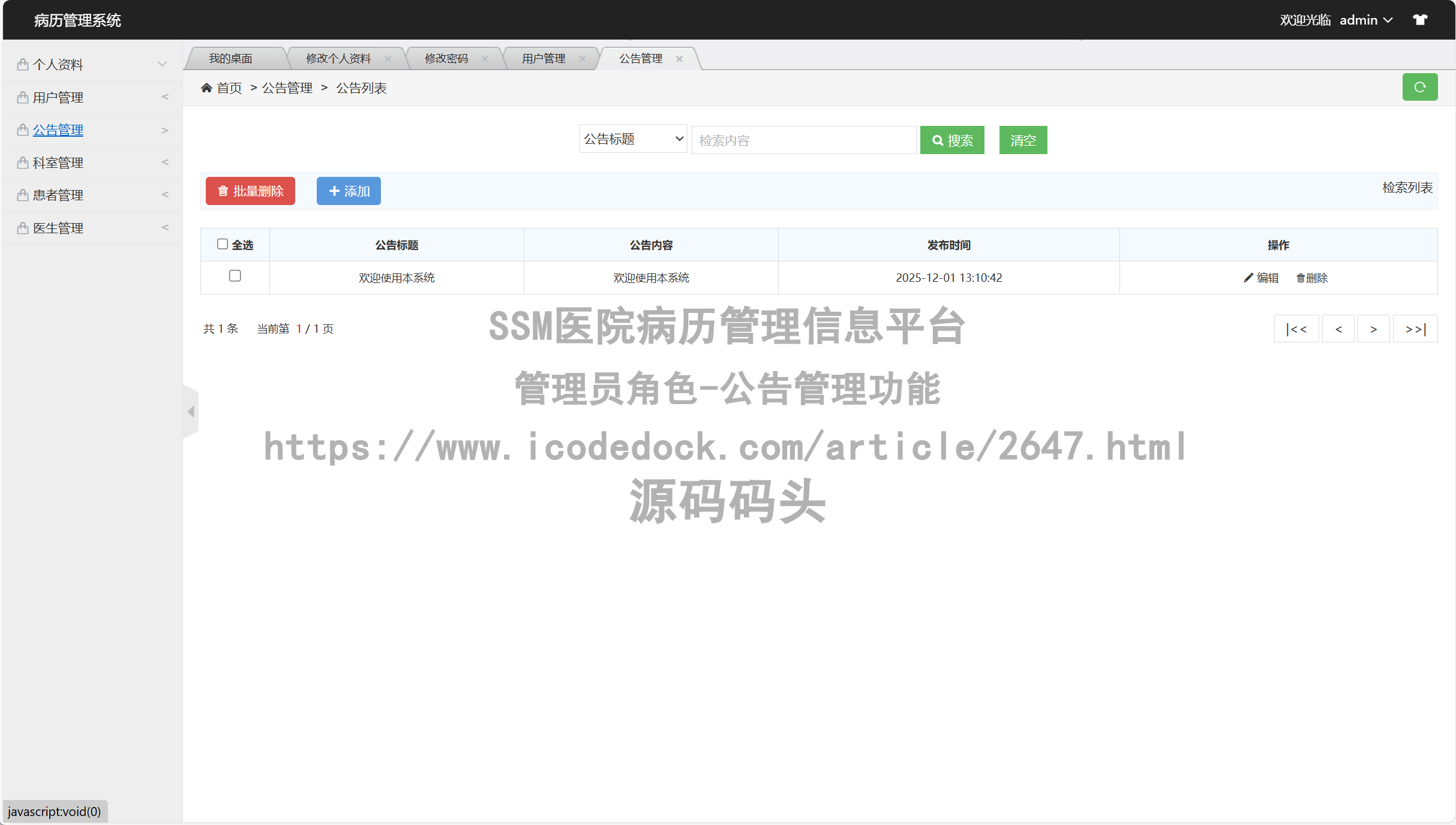
Task: Click the plus icon on 添加 button
Action: click(335, 191)
